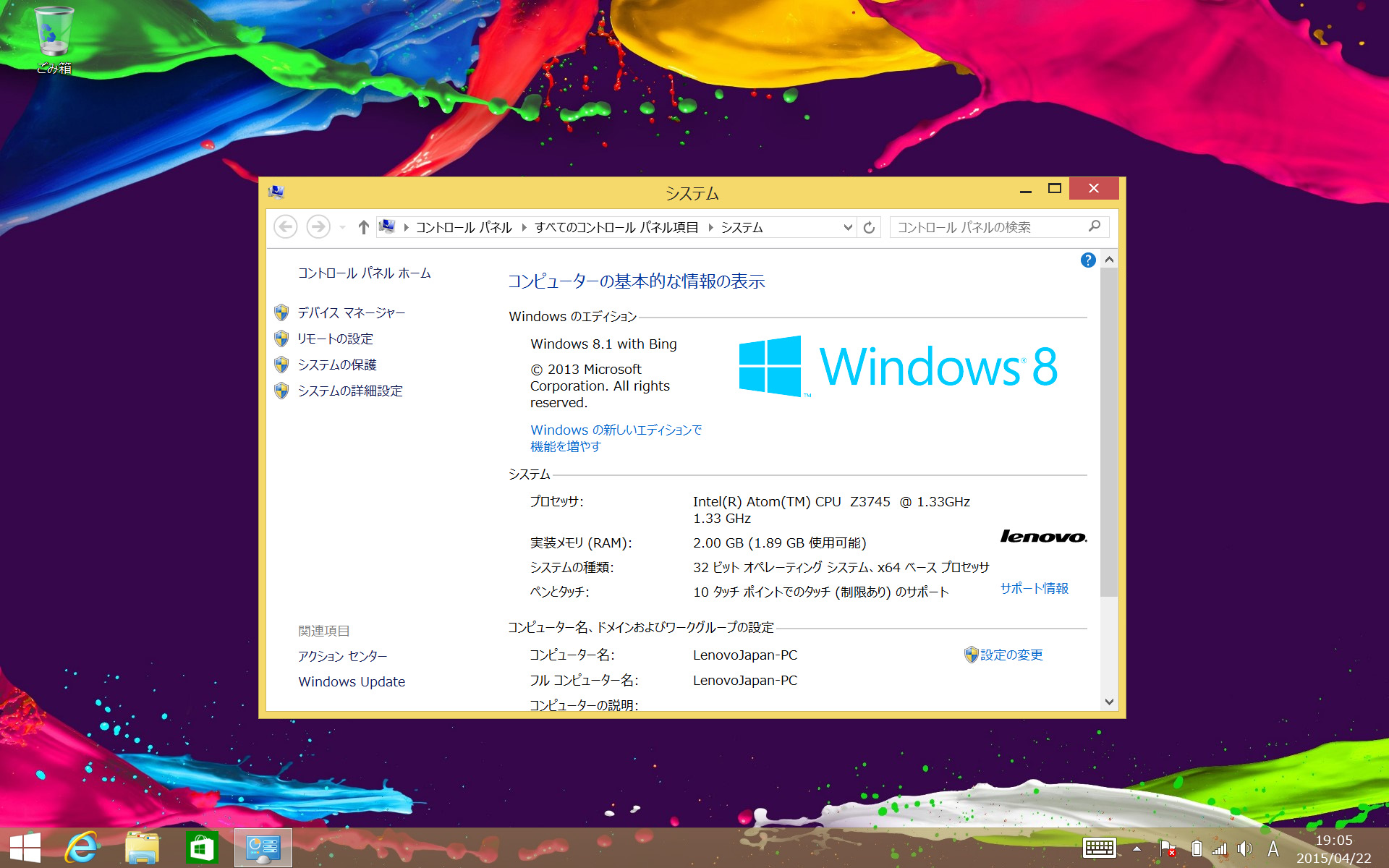This screenshot has height=868, width=1389.
Task: Click the computer icon in the address bar
Action: 387,227
